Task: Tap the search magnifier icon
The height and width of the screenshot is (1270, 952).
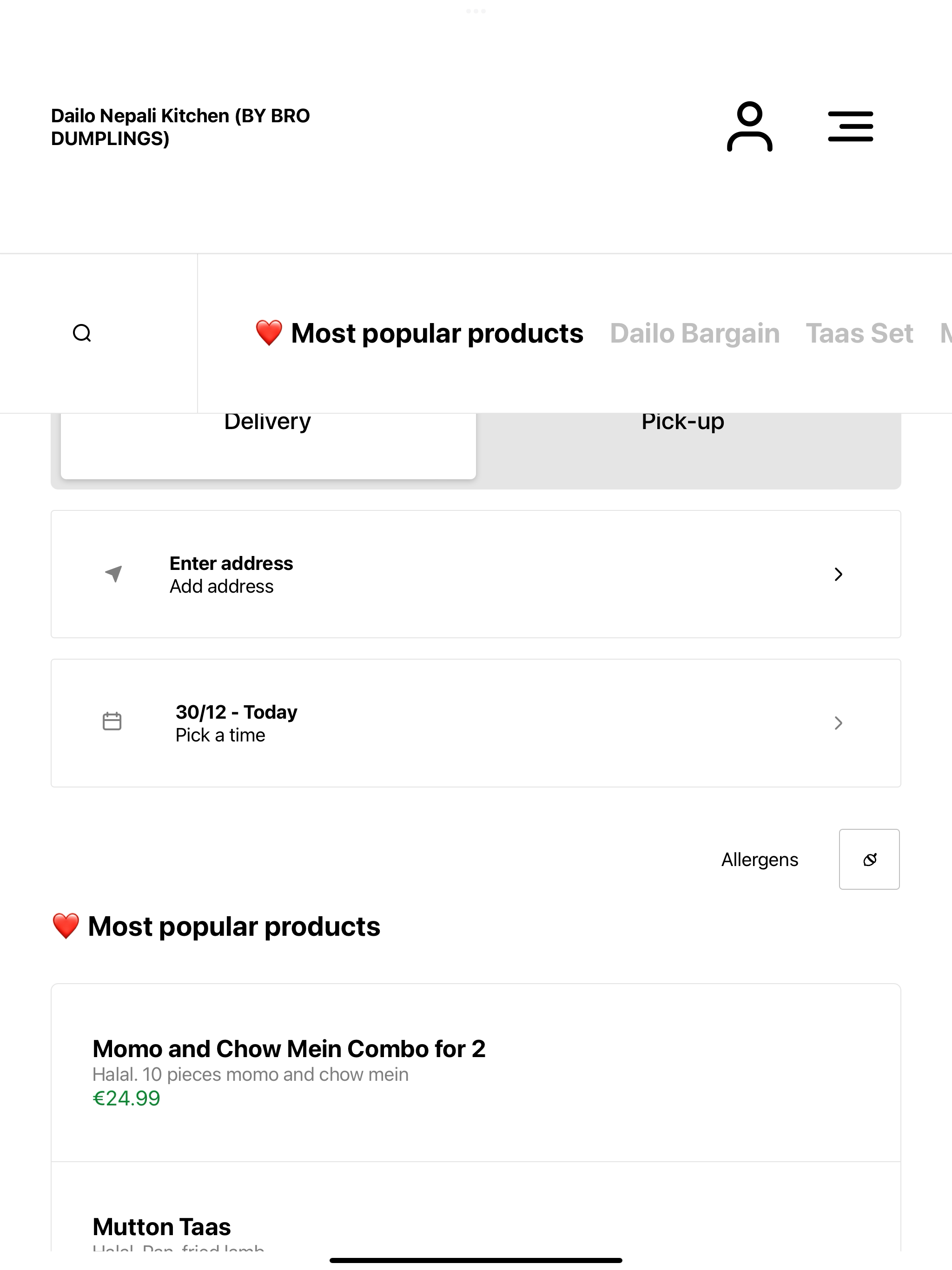Action: pyautogui.click(x=82, y=333)
